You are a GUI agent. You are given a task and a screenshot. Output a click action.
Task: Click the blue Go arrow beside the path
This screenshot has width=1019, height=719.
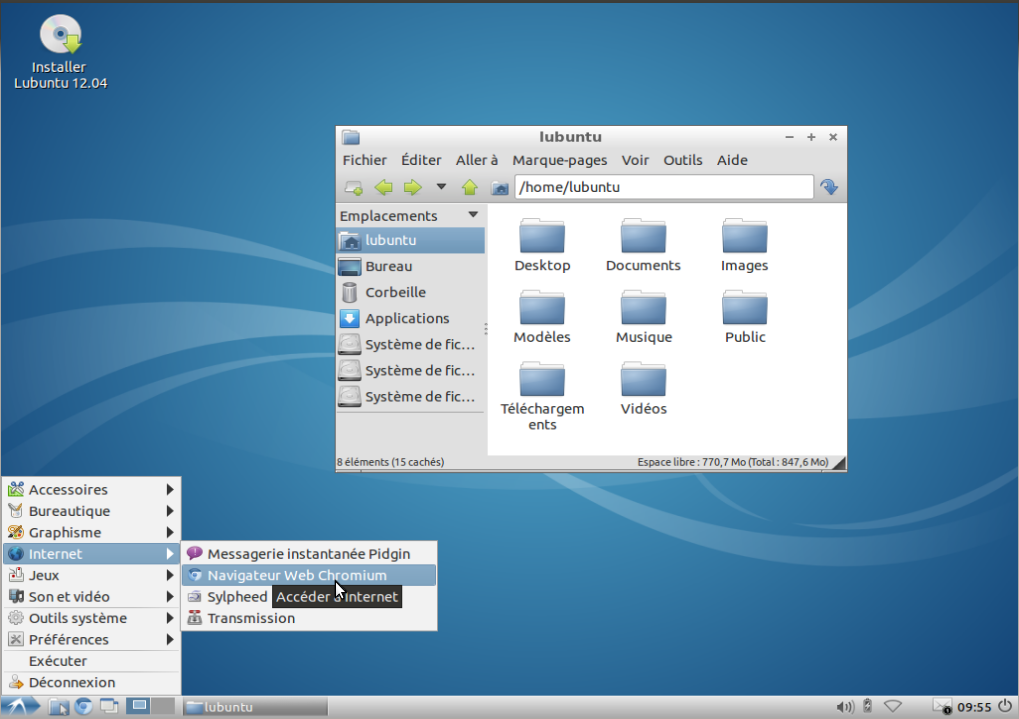click(829, 187)
